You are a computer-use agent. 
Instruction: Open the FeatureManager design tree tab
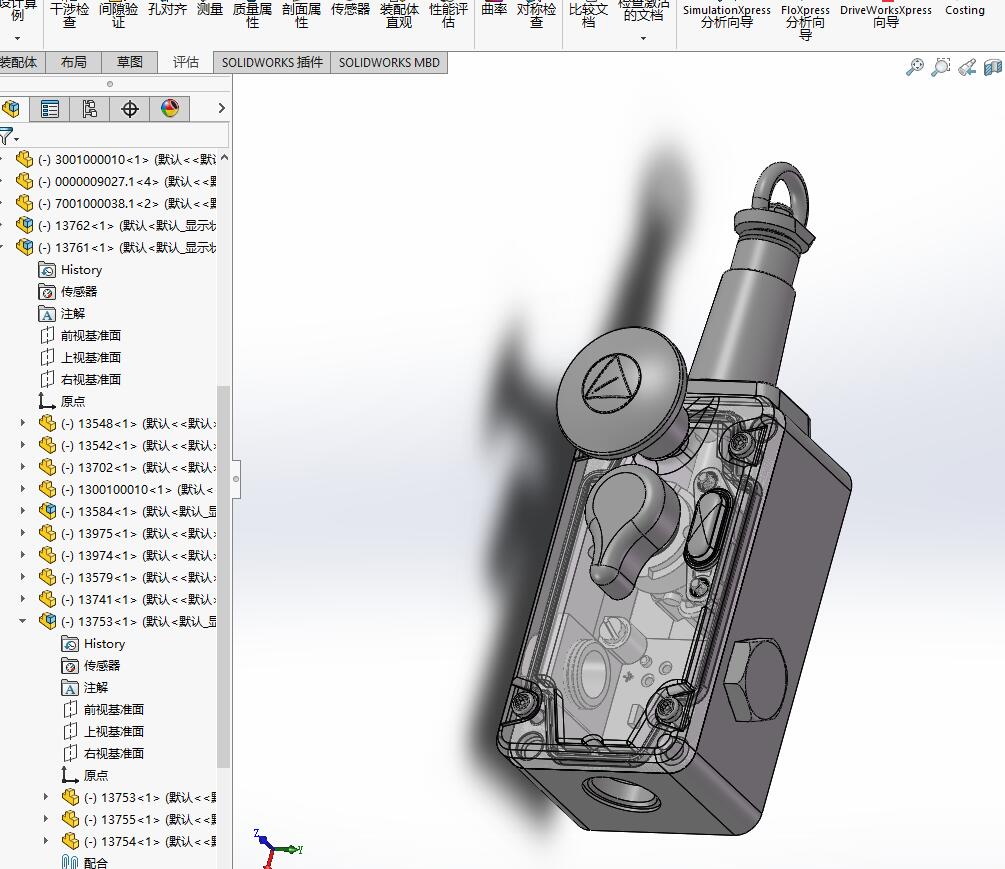point(11,108)
